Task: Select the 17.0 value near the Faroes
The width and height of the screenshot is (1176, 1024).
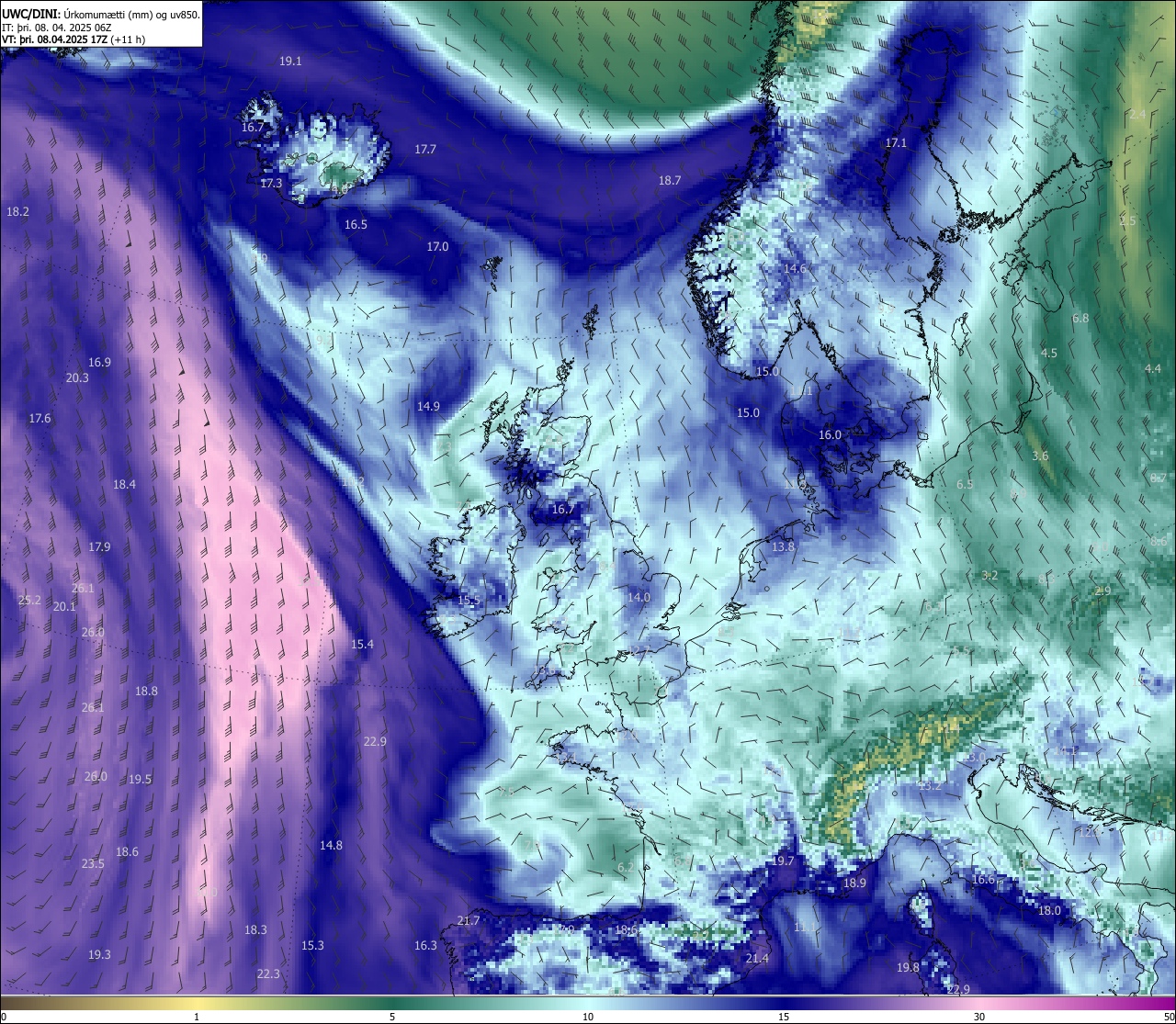Action: tap(437, 247)
